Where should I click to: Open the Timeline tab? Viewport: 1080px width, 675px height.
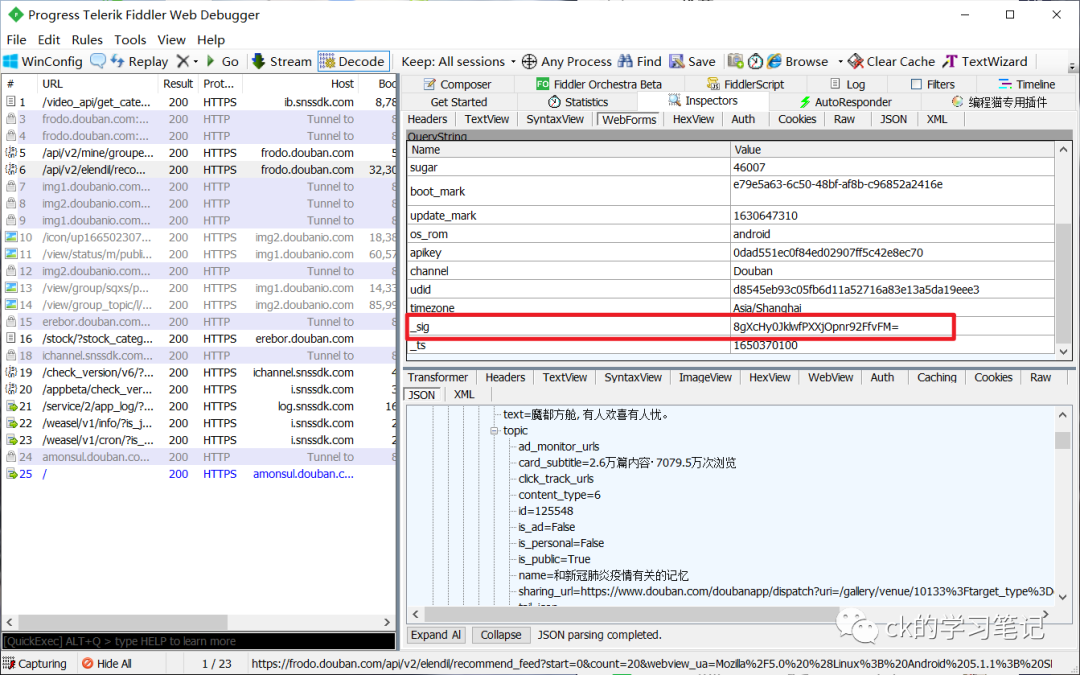[x=1026, y=84]
